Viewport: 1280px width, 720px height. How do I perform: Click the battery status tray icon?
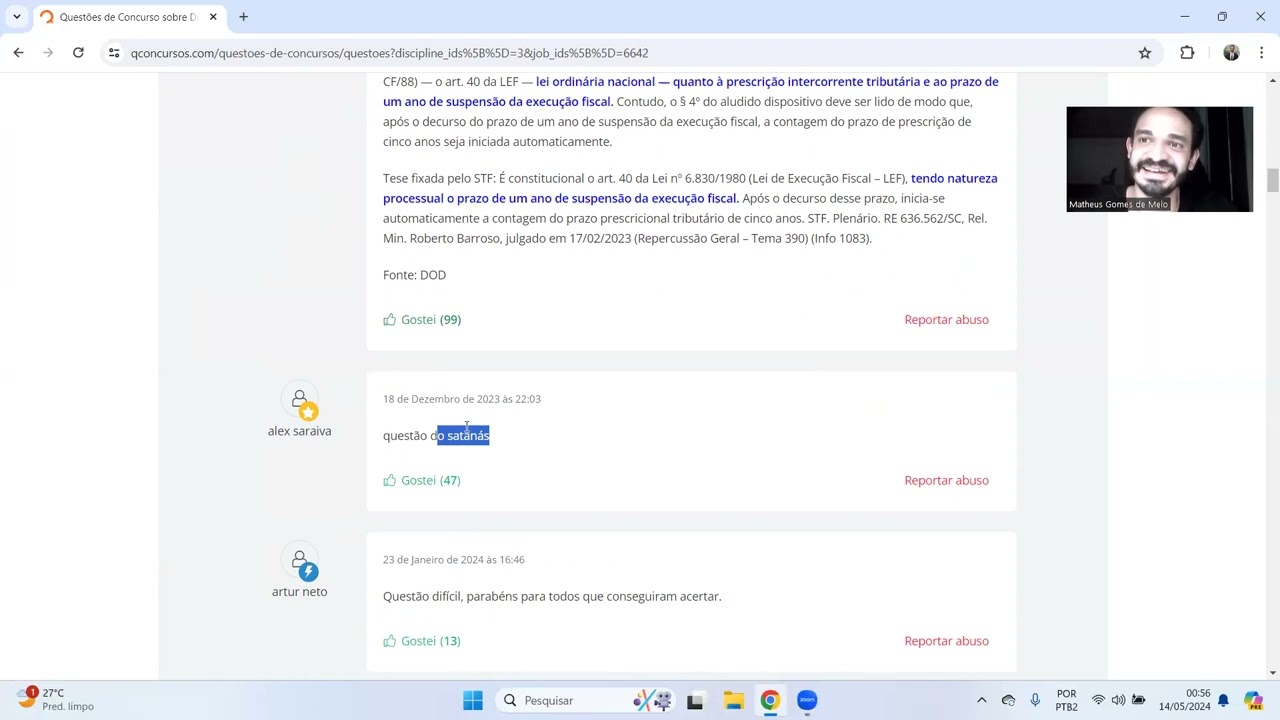1138,701
